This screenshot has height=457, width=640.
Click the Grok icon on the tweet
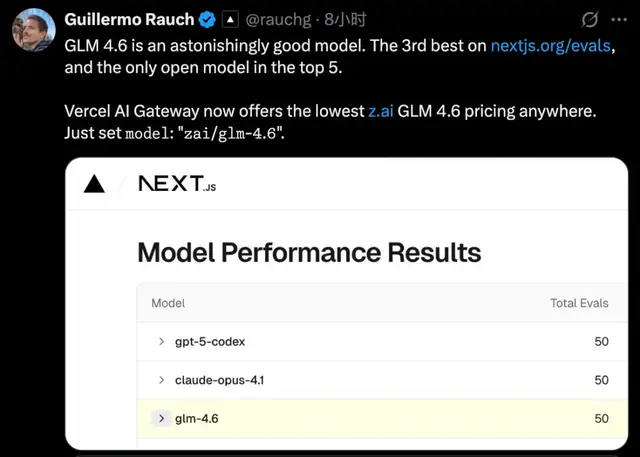[590, 20]
